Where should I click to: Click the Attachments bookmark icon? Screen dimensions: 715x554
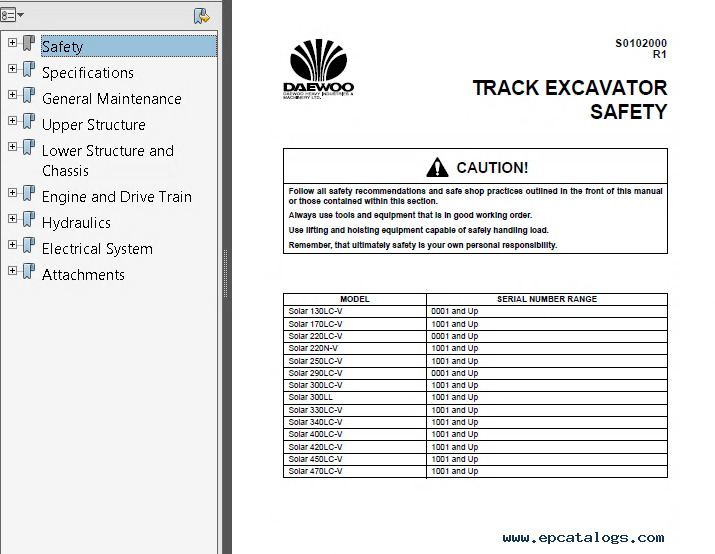tap(29, 271)
